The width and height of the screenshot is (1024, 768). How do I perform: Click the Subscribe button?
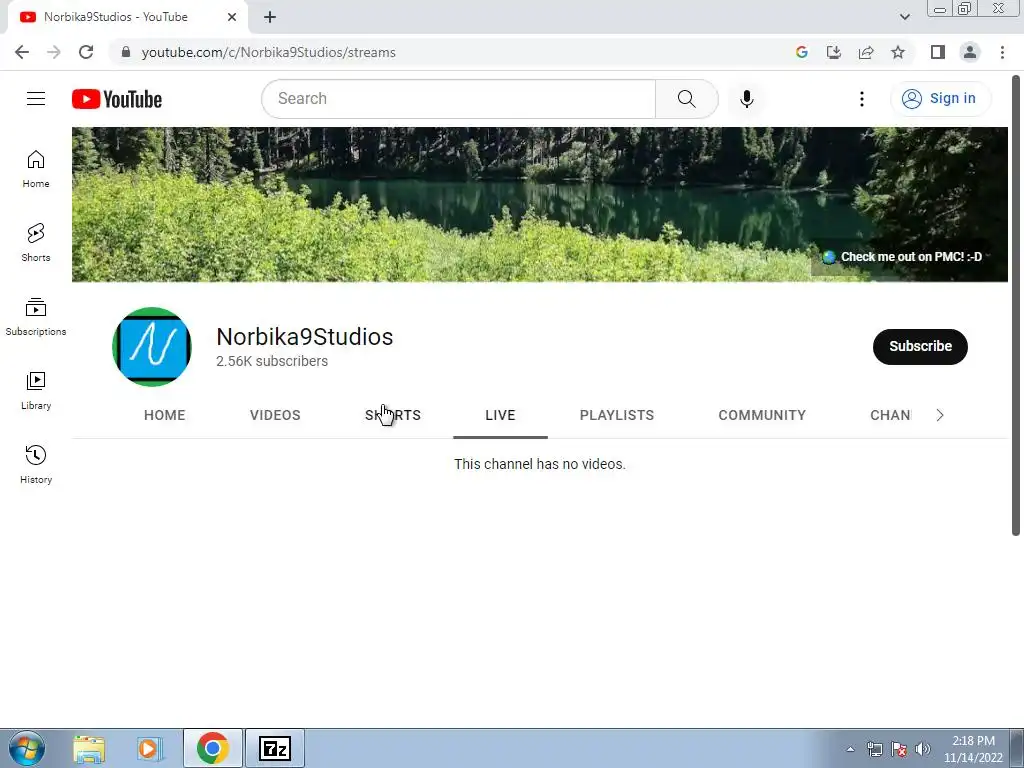pos(920,346)
